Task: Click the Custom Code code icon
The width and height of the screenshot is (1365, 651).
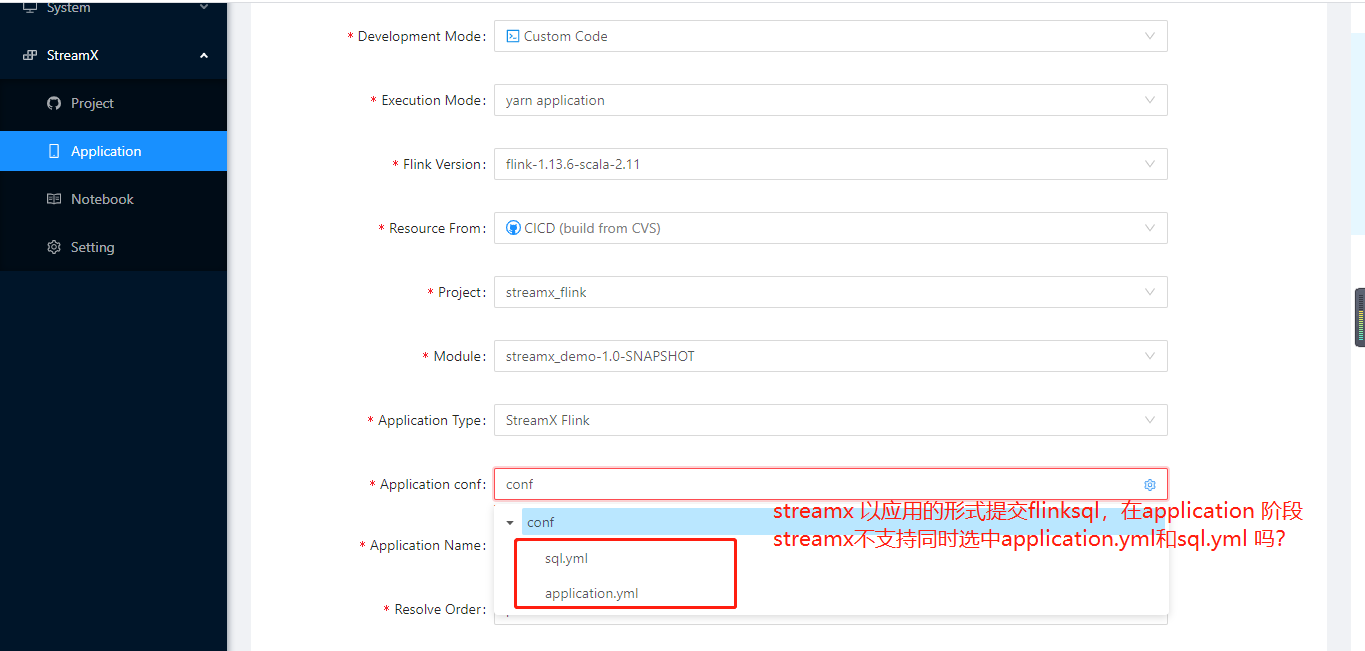Action: [513, 36]
